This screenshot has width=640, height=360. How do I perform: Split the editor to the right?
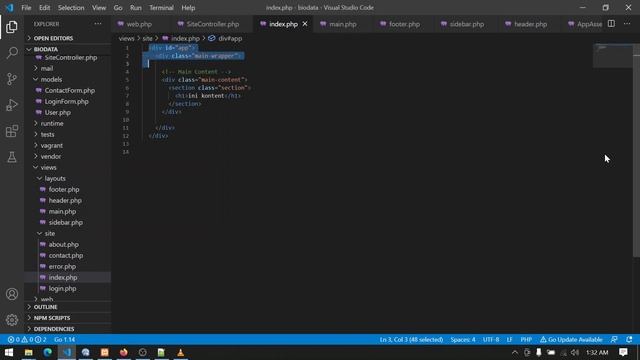coord(611,24)
